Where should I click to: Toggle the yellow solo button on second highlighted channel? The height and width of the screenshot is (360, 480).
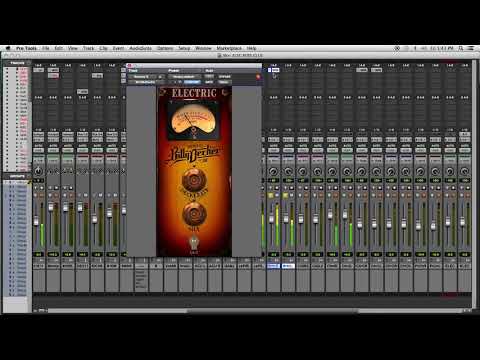[285, 195]
